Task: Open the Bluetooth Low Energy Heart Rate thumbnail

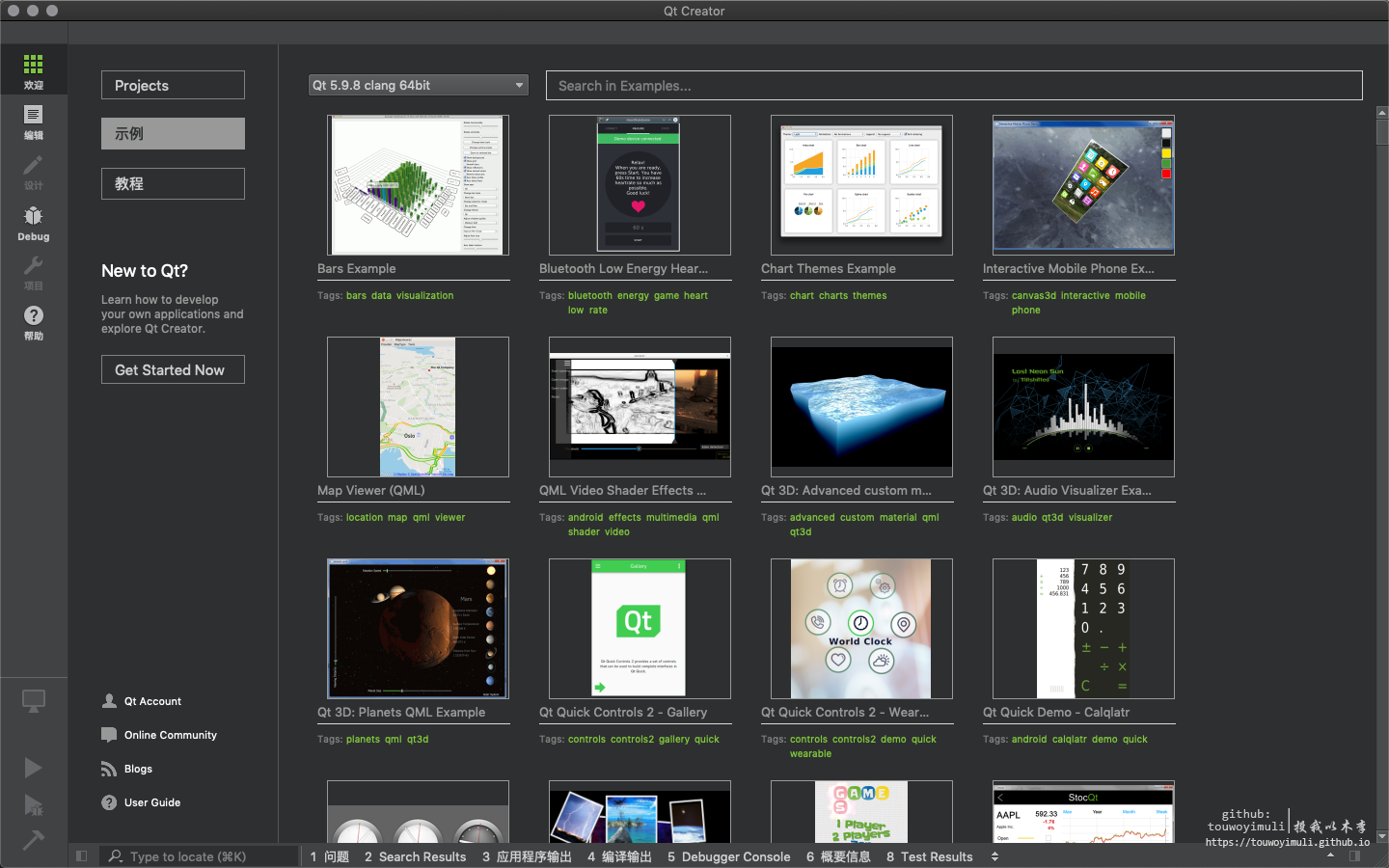Action: pos(640,185)
